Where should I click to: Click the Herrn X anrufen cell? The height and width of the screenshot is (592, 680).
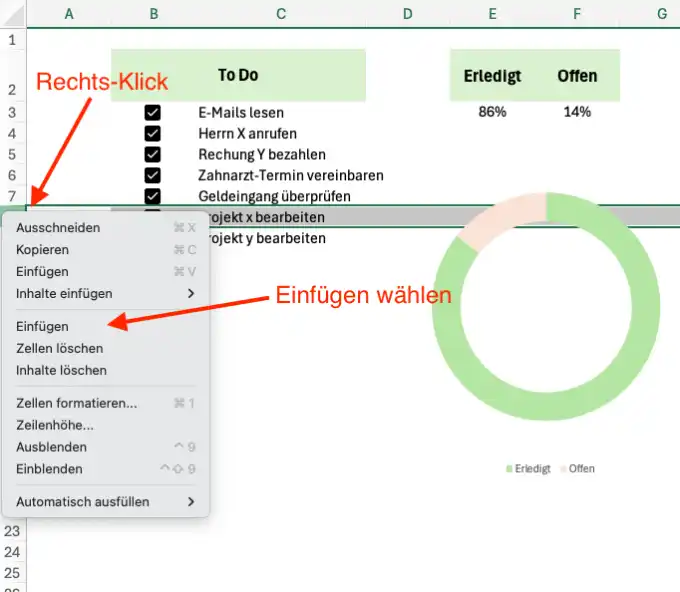[281, 134]
